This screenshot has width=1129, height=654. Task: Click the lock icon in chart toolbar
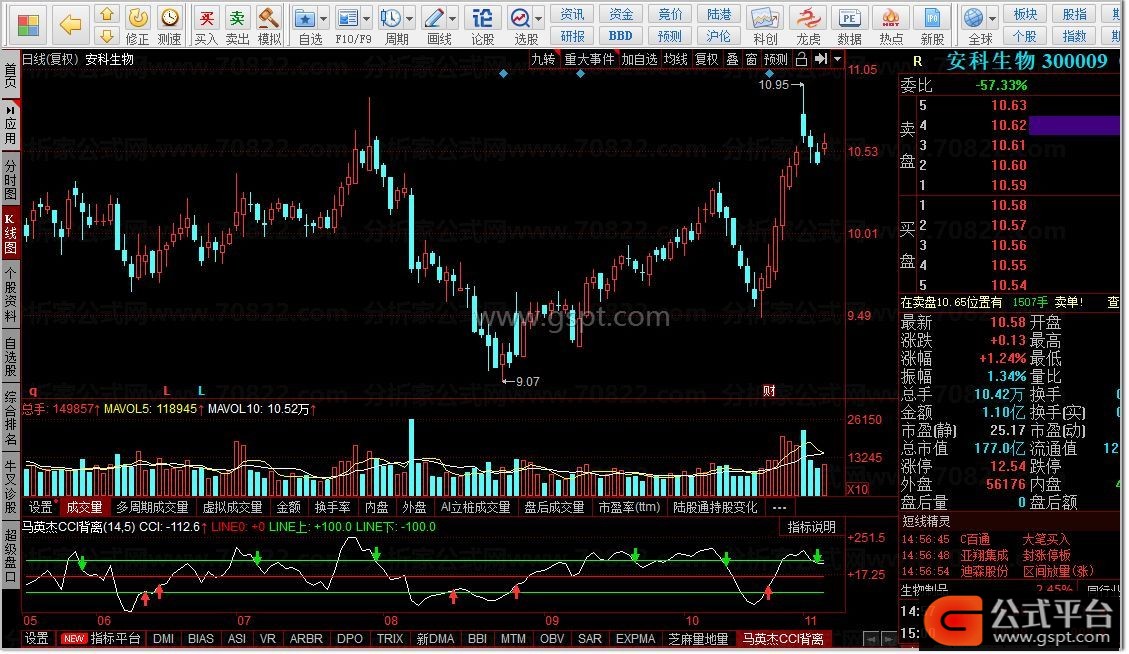(x=801, y=60)
